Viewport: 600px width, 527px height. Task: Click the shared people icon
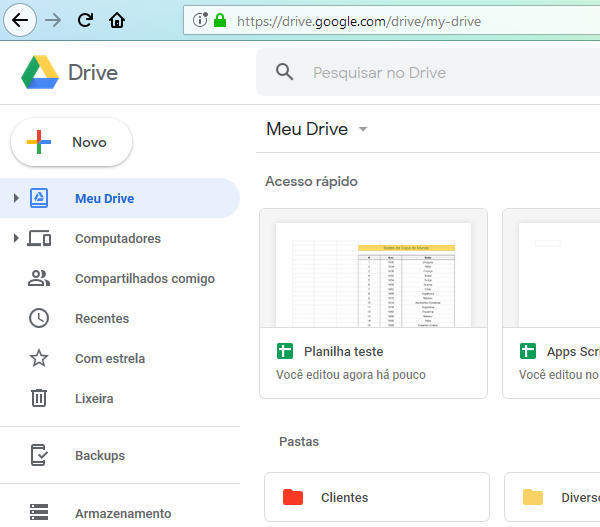(x=39, y=278)
